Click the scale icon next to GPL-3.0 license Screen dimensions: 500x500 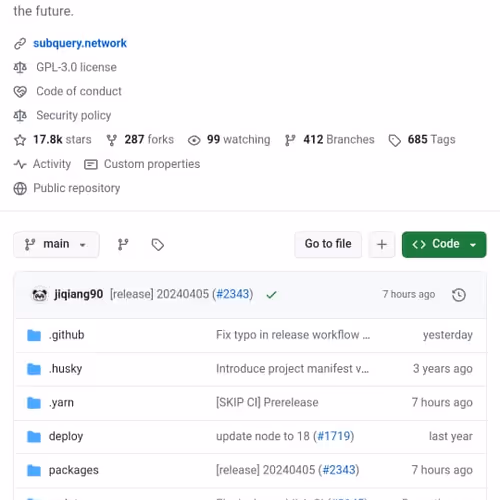tap(20, 68)
